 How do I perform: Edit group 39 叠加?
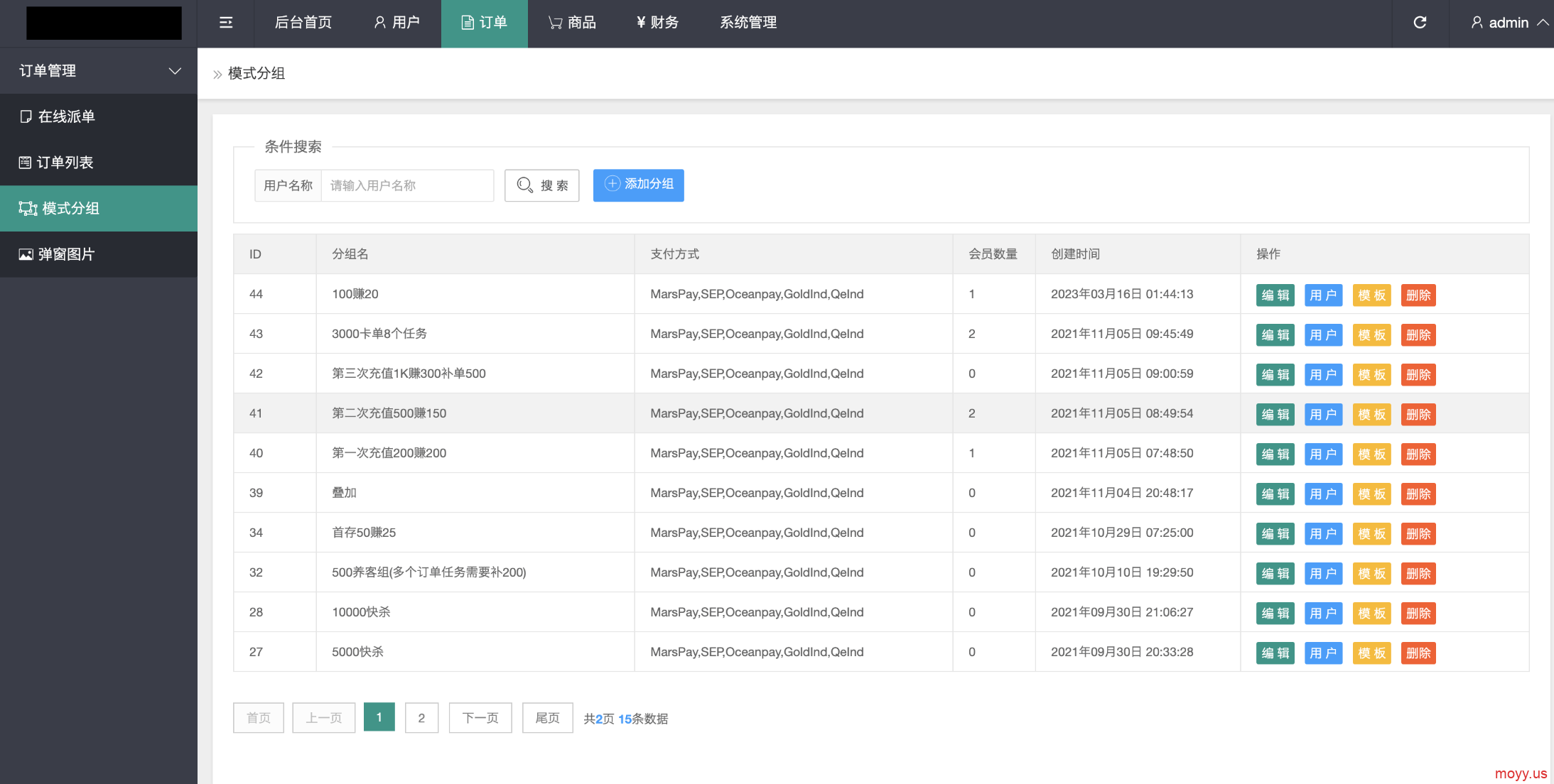[x=1275, y=494]
